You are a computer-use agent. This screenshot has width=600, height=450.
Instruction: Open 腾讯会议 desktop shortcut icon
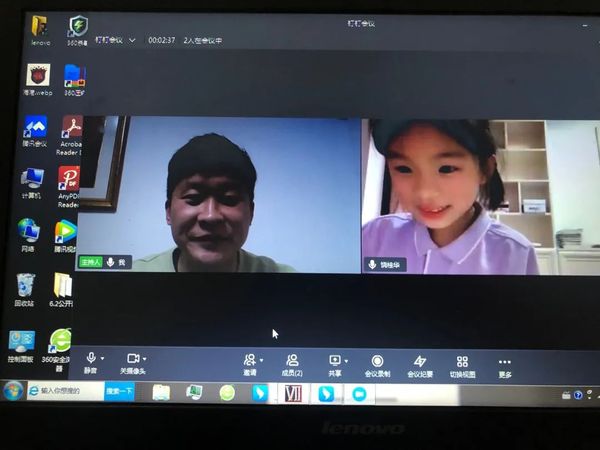coord(36,129)
